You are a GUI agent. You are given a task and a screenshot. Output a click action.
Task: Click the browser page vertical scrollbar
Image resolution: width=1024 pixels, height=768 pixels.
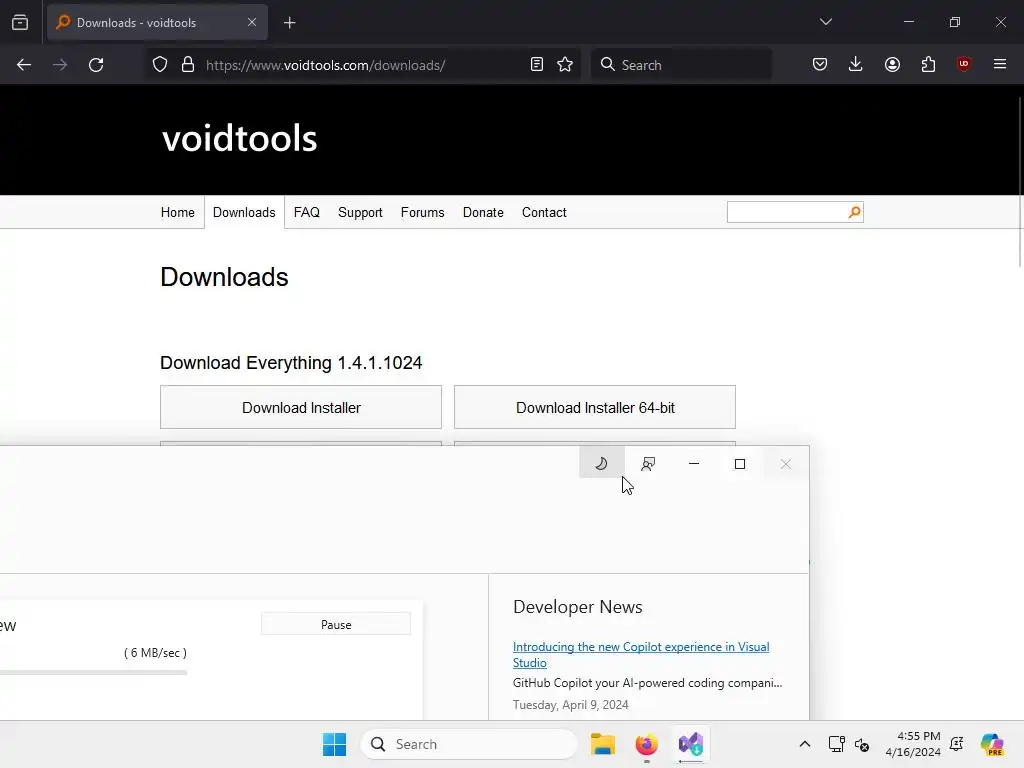[1020, 183]
